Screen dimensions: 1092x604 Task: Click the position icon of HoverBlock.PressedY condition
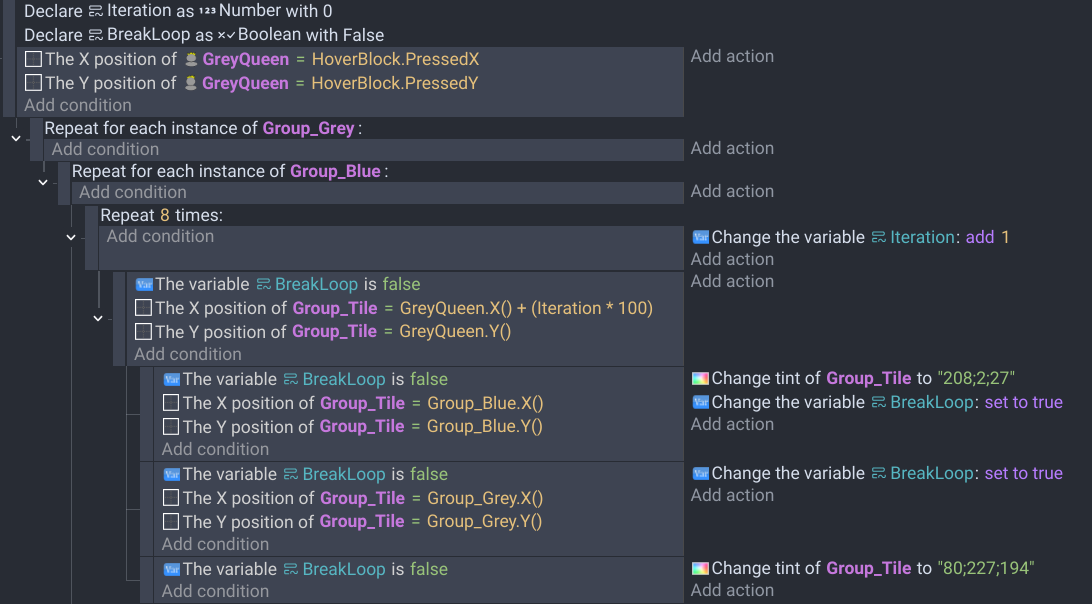tap(33, 83)
